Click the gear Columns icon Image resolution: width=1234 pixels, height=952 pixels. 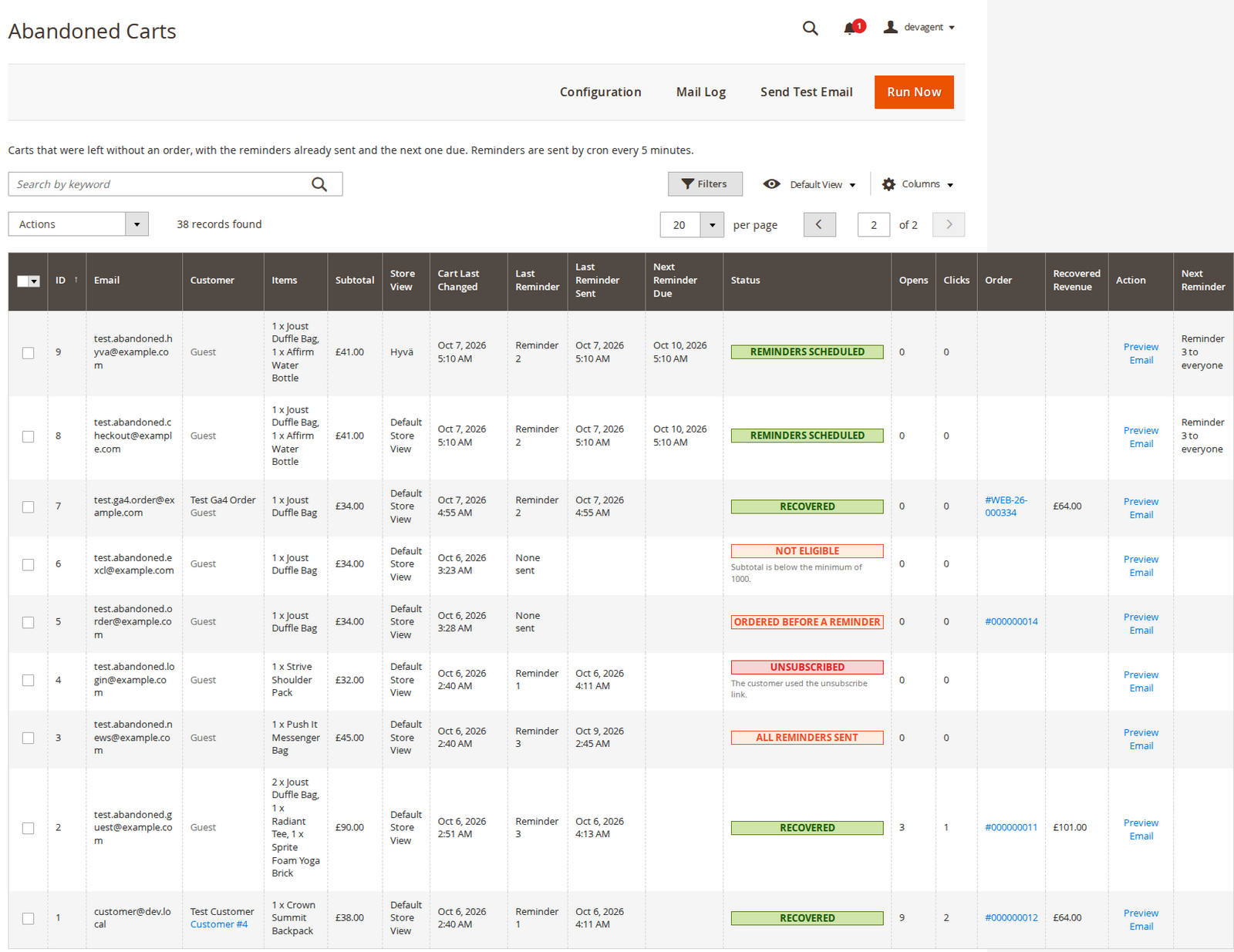click(888, 184)
